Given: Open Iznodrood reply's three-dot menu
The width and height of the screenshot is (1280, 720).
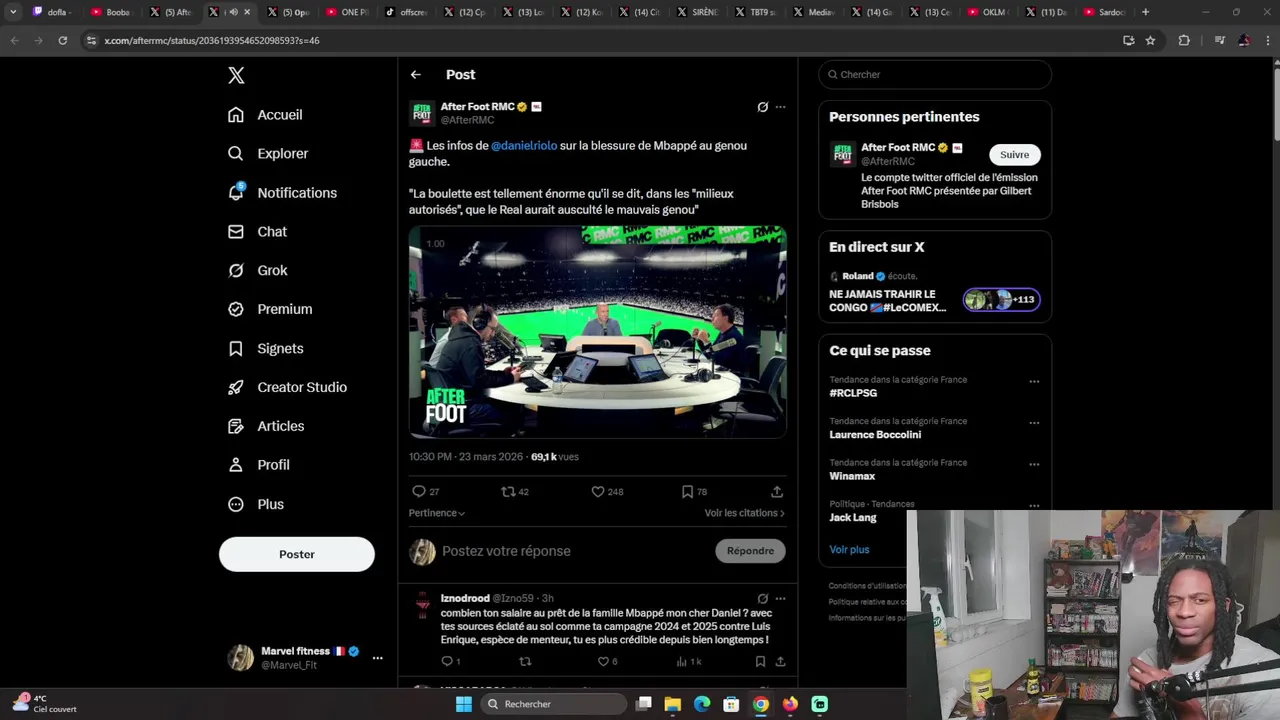Looking at the screenshot, I should [780, 599].
